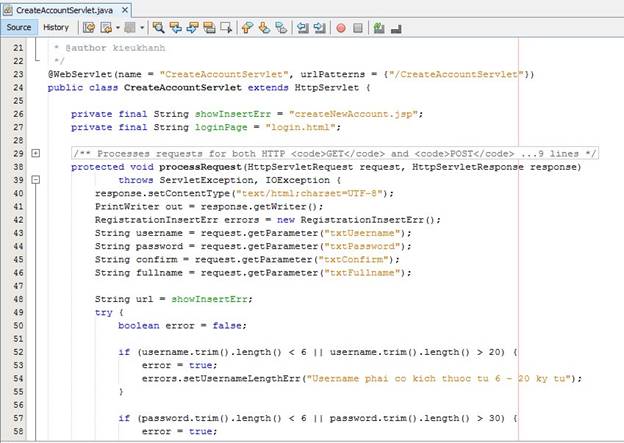Start macro recording with the red circle
Viewport: 624px width, 443px height.
point(341,28)
